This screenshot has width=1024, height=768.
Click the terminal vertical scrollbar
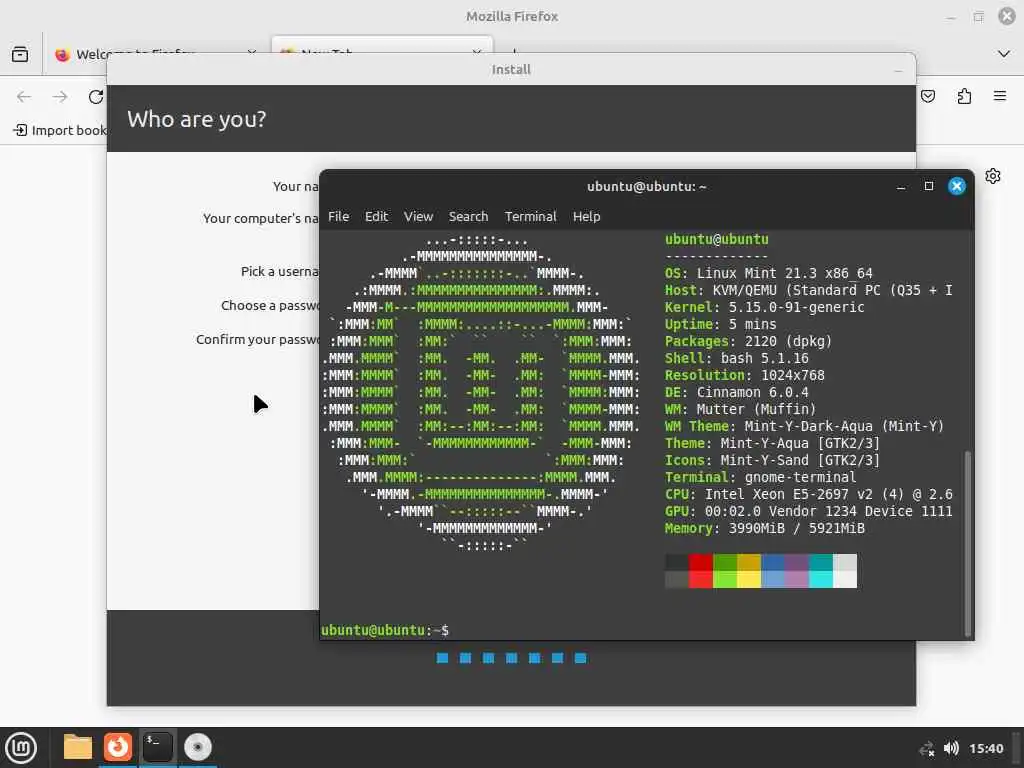pyautogui.click(x=968, y=542)
